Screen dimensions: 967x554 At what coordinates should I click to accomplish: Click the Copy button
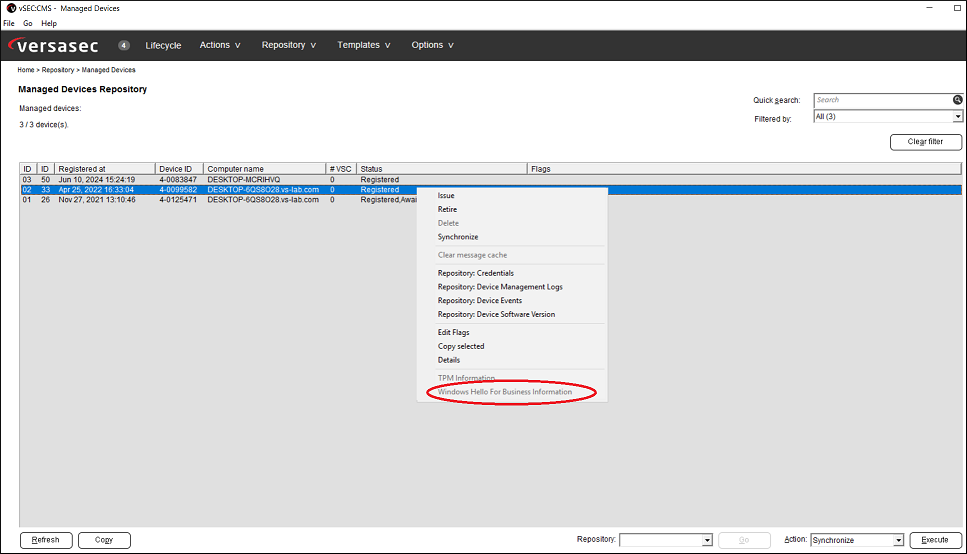tap(104, 540)
